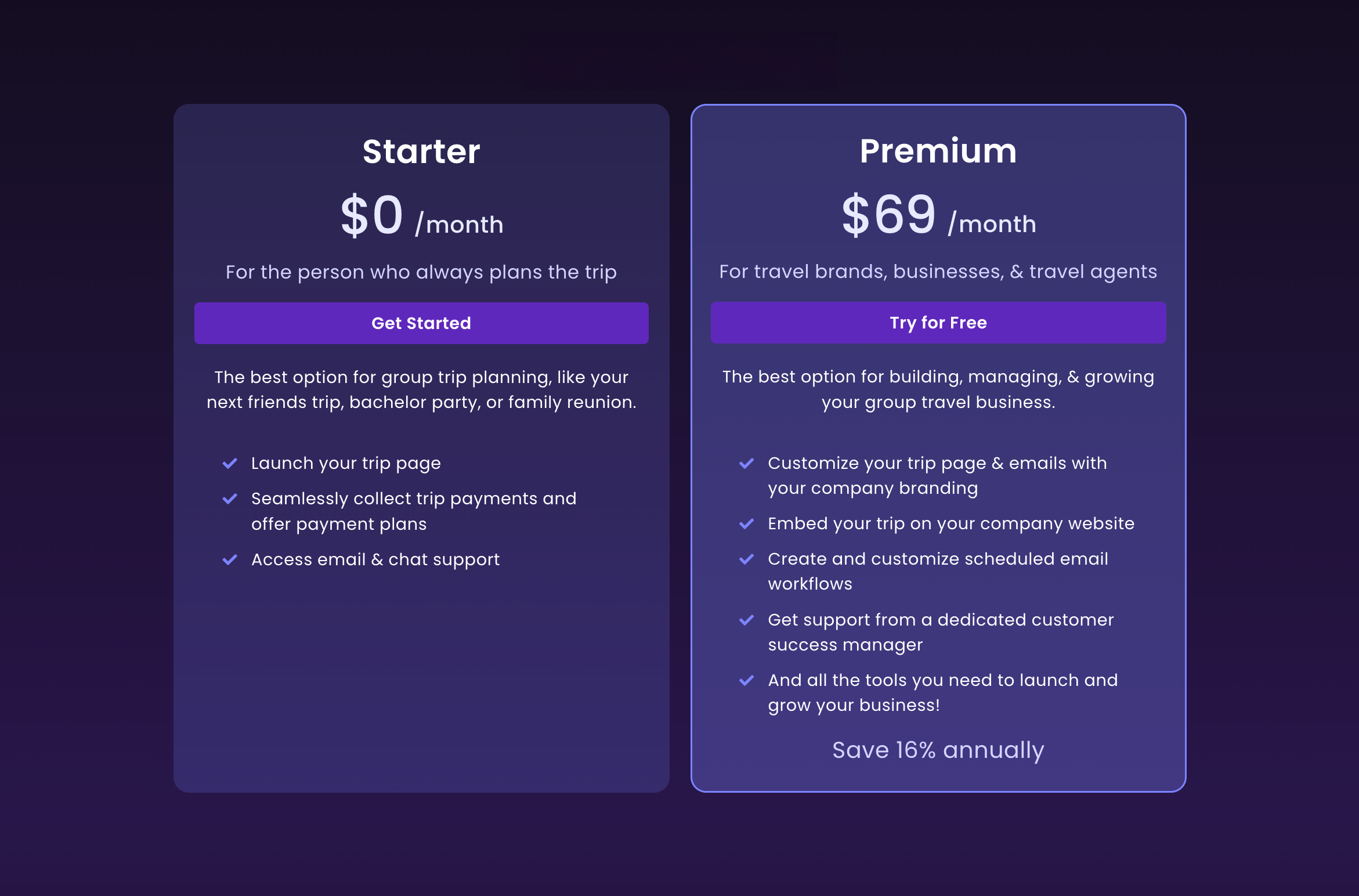Click the Save 16% annually text

(938, 750)
